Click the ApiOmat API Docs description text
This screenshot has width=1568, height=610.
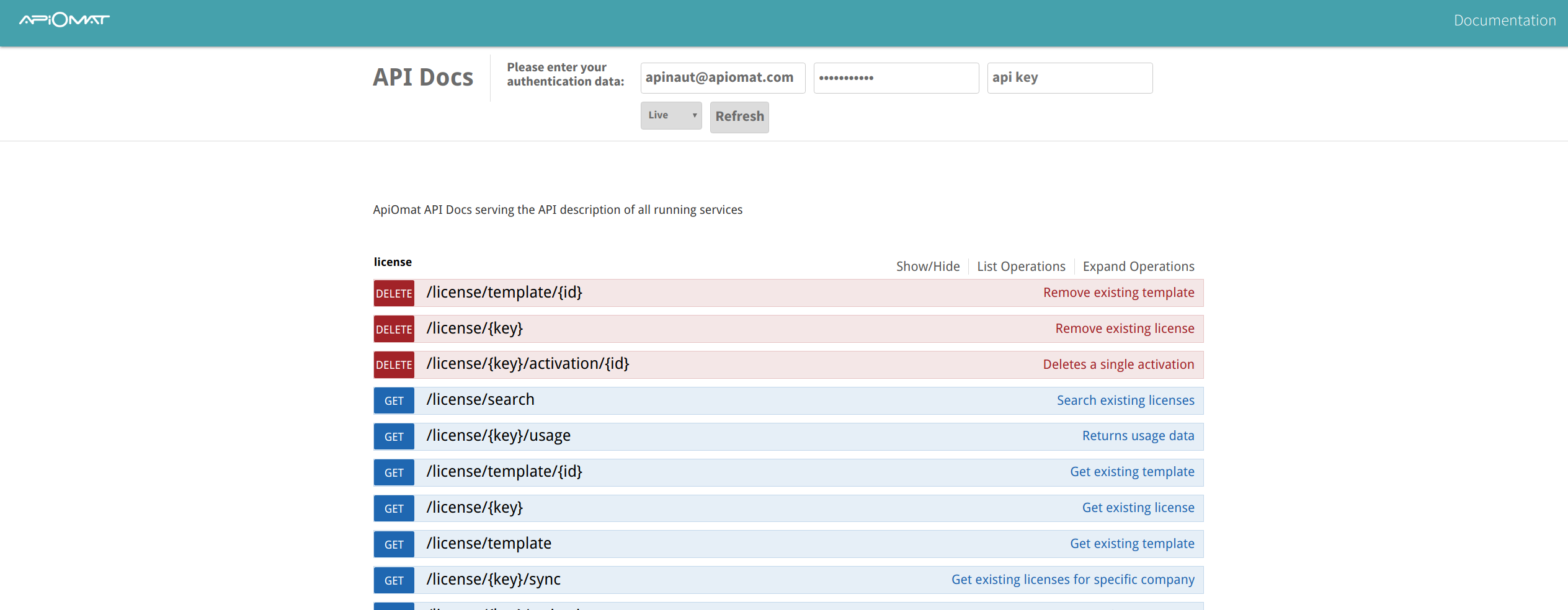[x=558, y=210]
